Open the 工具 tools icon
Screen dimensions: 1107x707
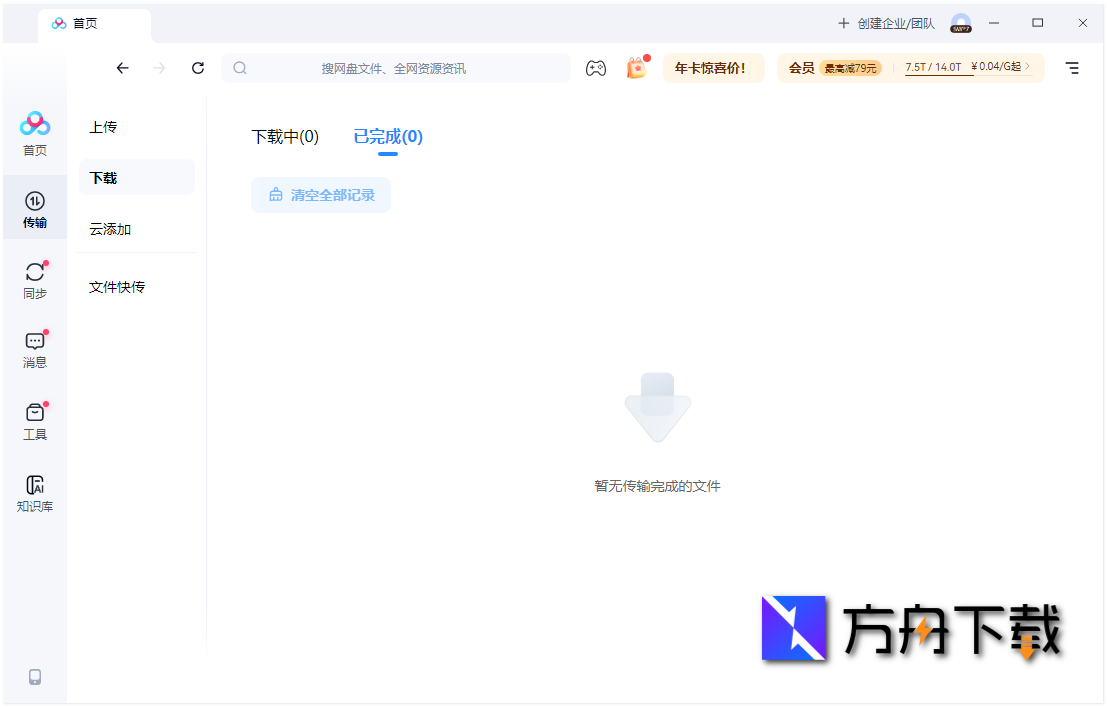point(35,419)
